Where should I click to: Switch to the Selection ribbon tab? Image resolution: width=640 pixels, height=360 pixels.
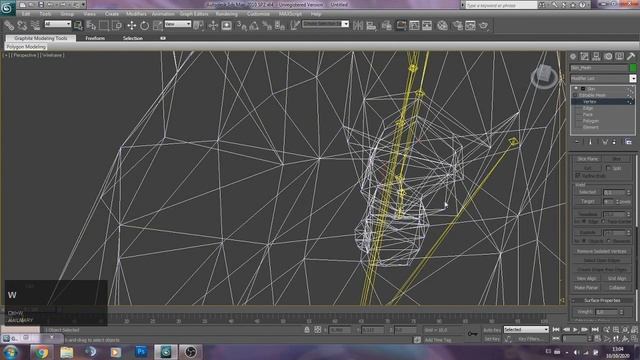point(133,38)
